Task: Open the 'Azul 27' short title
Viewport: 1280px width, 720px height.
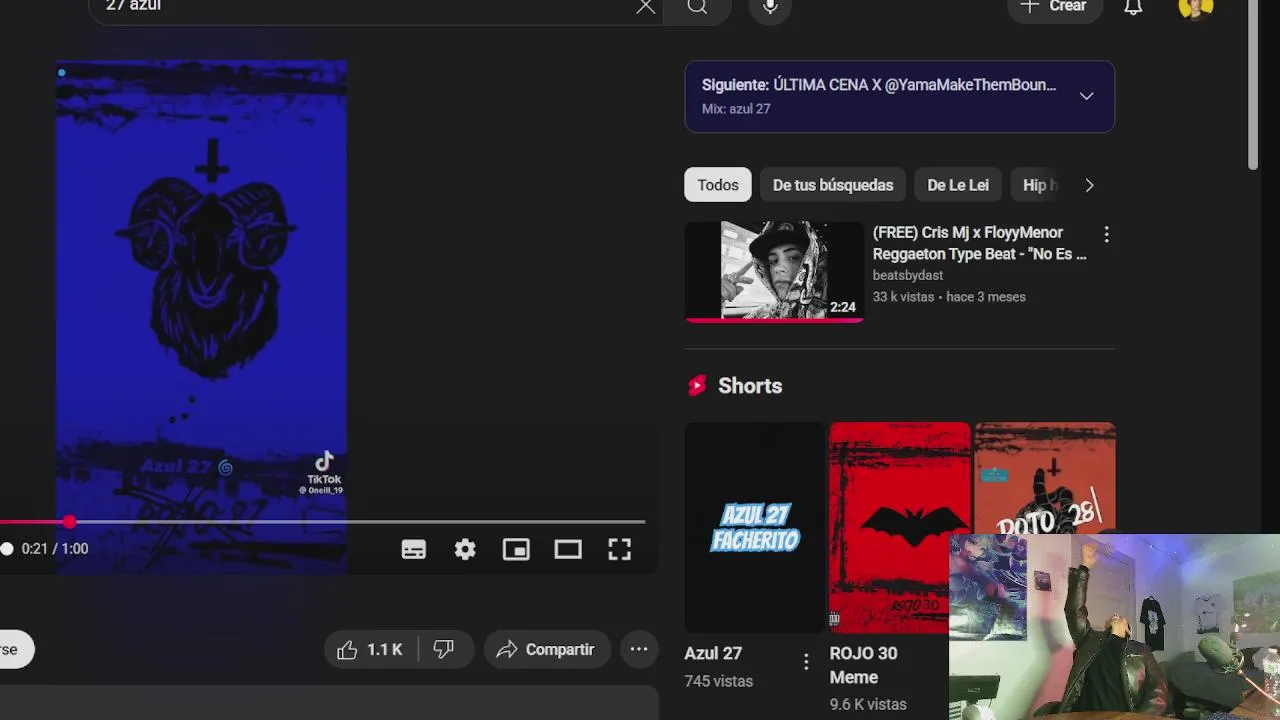Action: 713,653
